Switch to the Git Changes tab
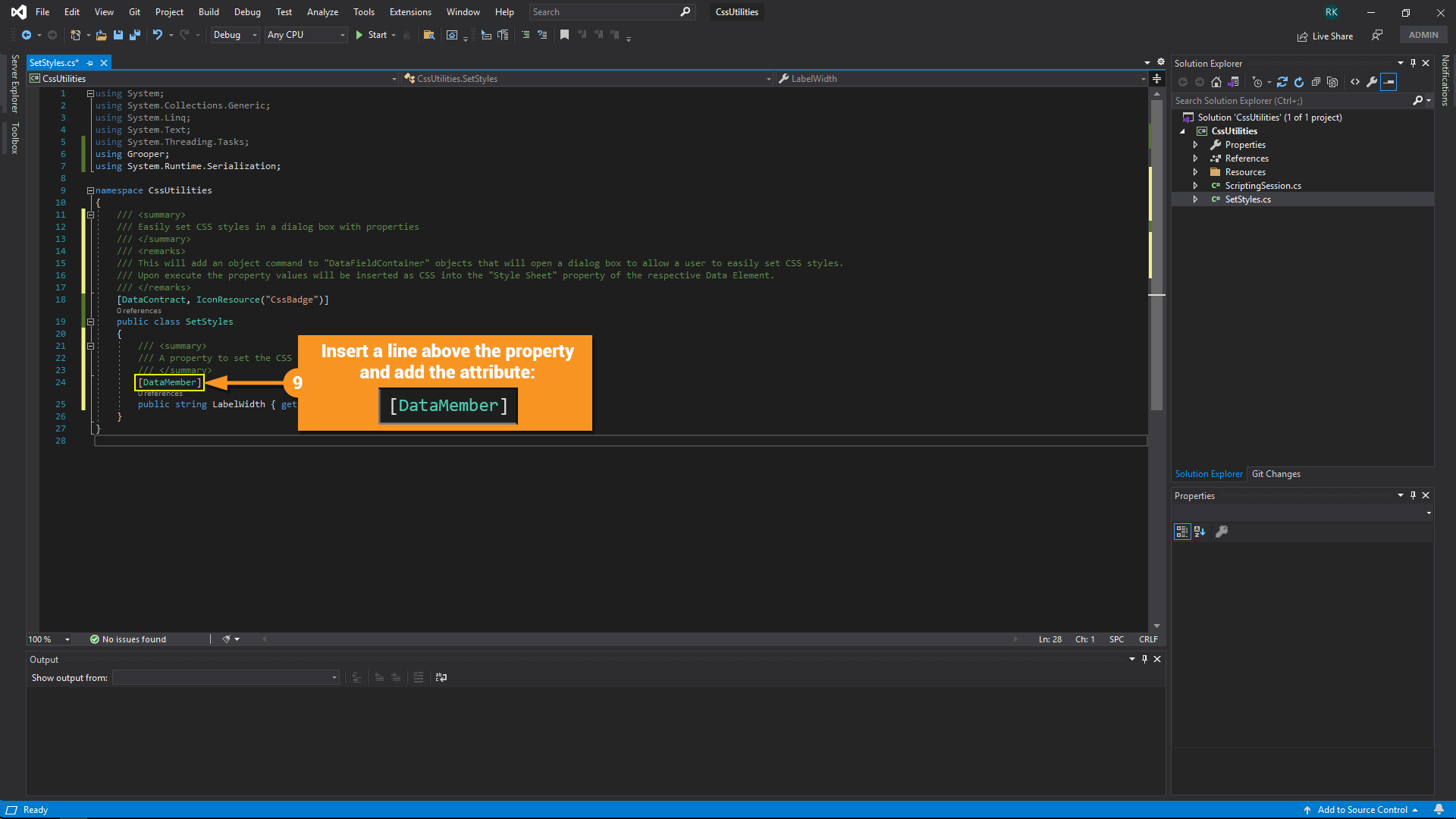Screen dimensions: 1456x819 pyautogui.click(x=1276, y=474)
